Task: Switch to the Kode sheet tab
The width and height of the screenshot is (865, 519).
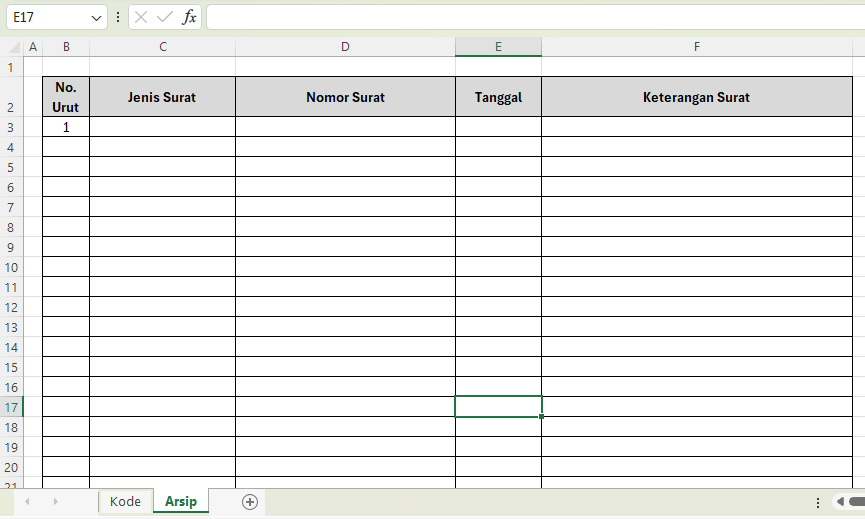Action: pyautogui.click(x=125, y=502)
